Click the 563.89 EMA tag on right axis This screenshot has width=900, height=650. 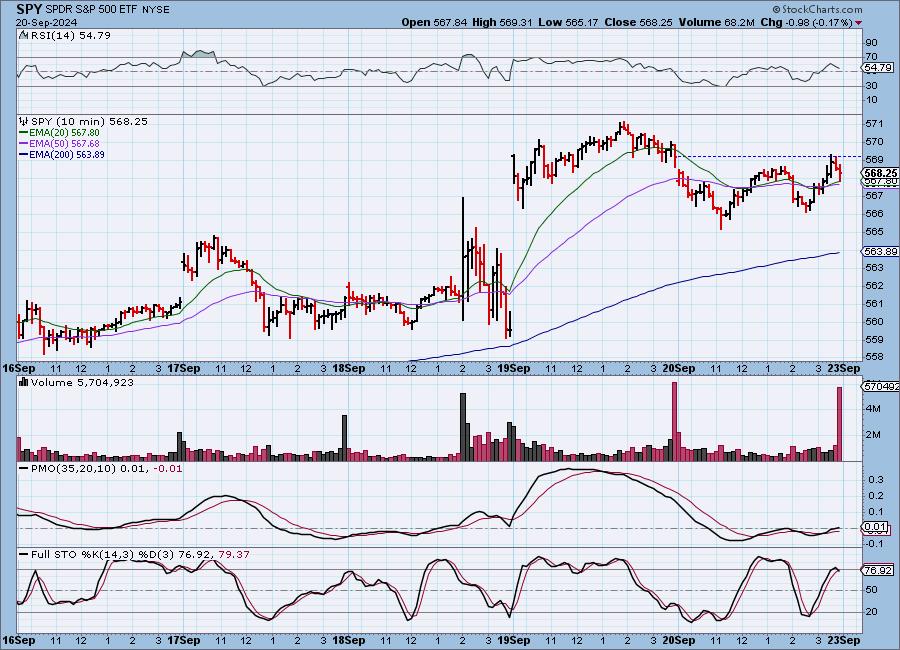(880, 252)
